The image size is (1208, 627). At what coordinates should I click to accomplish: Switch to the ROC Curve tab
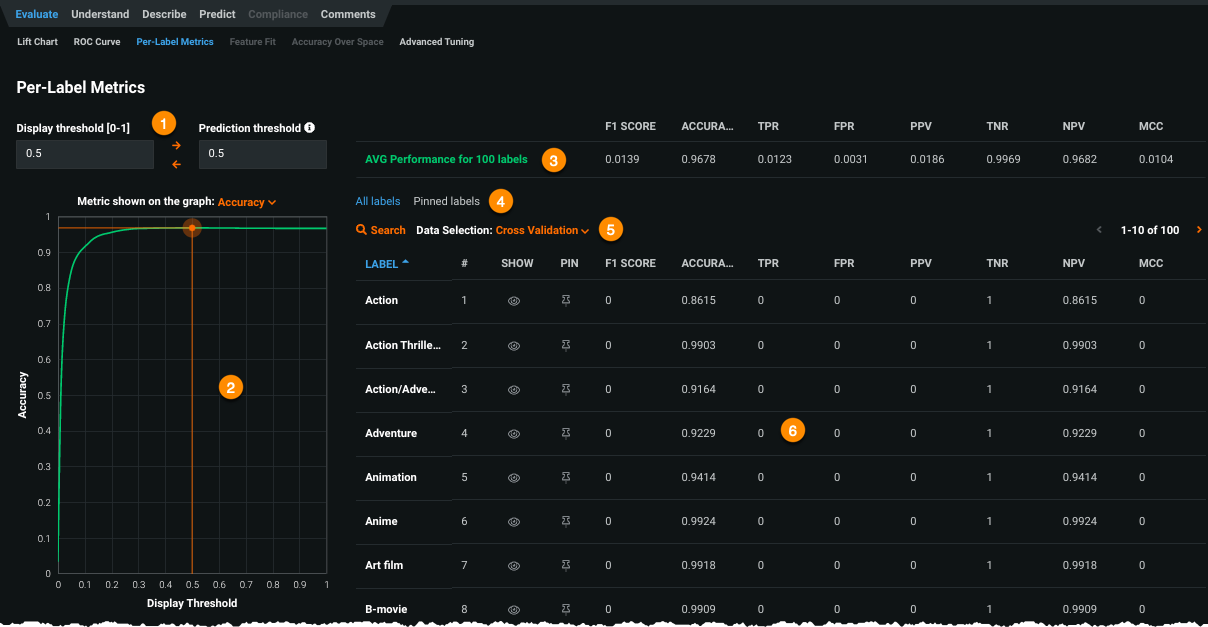(97, 42)
